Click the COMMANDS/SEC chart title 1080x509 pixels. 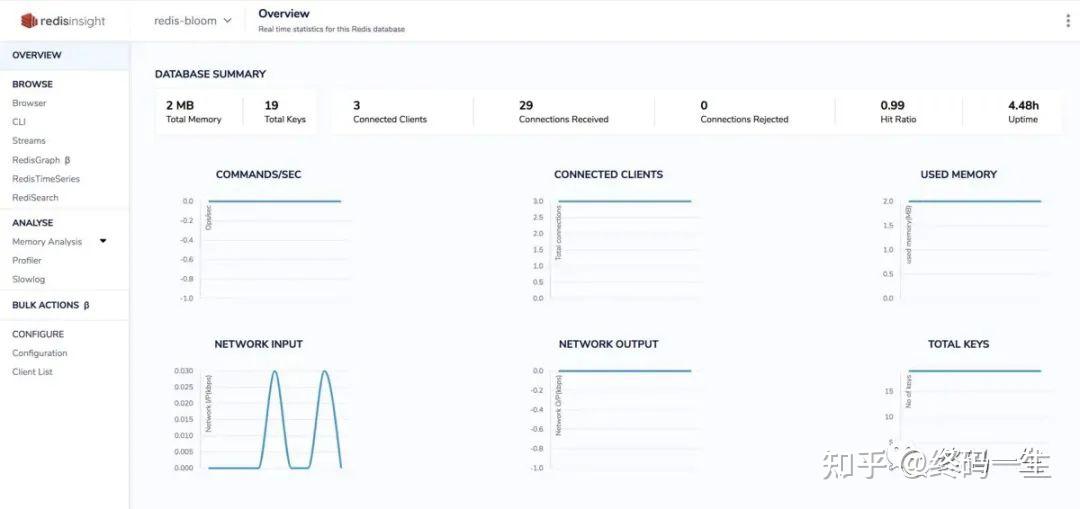point(258,175)
